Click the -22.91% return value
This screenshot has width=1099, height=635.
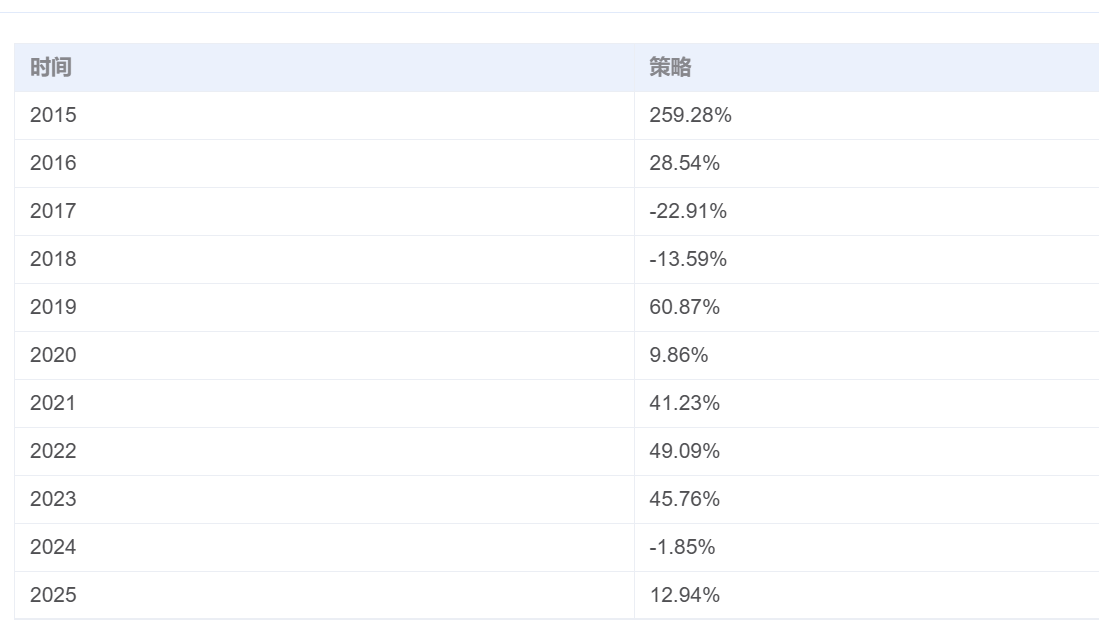click(688, 211)
